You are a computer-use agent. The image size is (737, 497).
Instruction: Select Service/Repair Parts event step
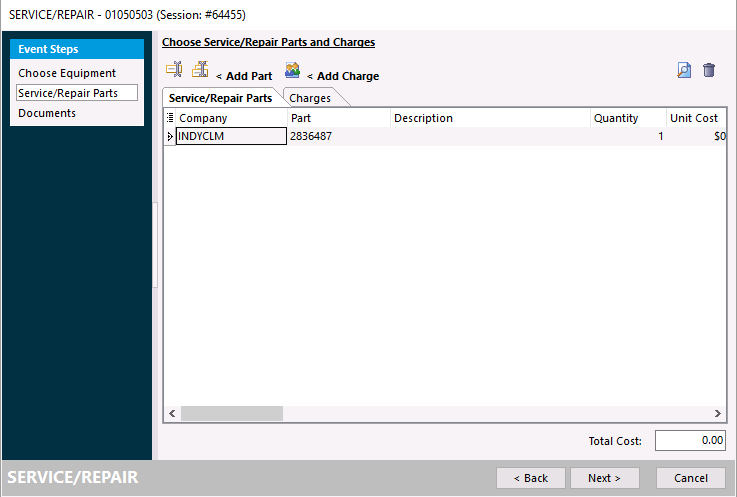pos(67,93)
